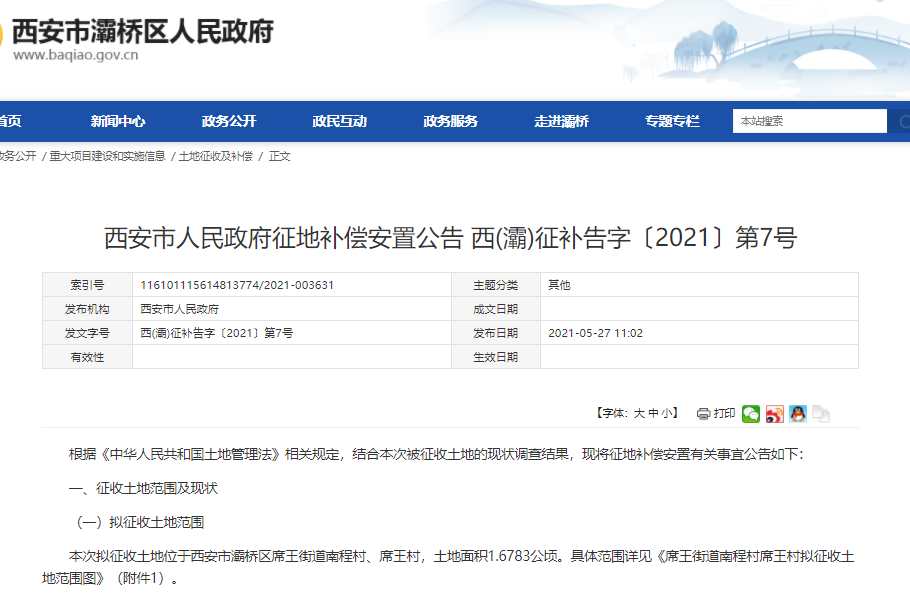
Task: Open the 新闻中心 nav menu
Action: [118, 122]
